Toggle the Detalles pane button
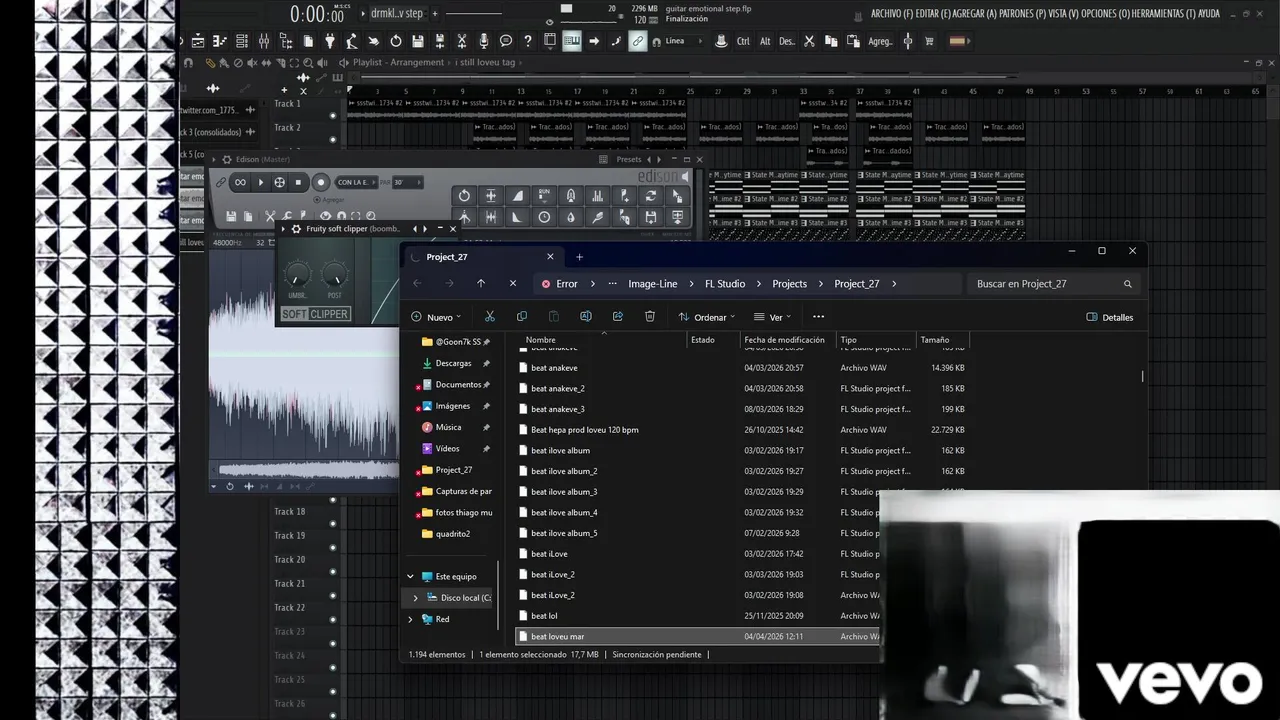 [x=1110, y=317]
